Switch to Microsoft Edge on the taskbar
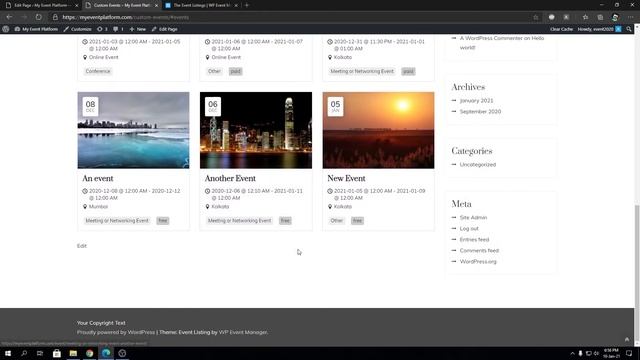640x360 pixels. point(106,353)
